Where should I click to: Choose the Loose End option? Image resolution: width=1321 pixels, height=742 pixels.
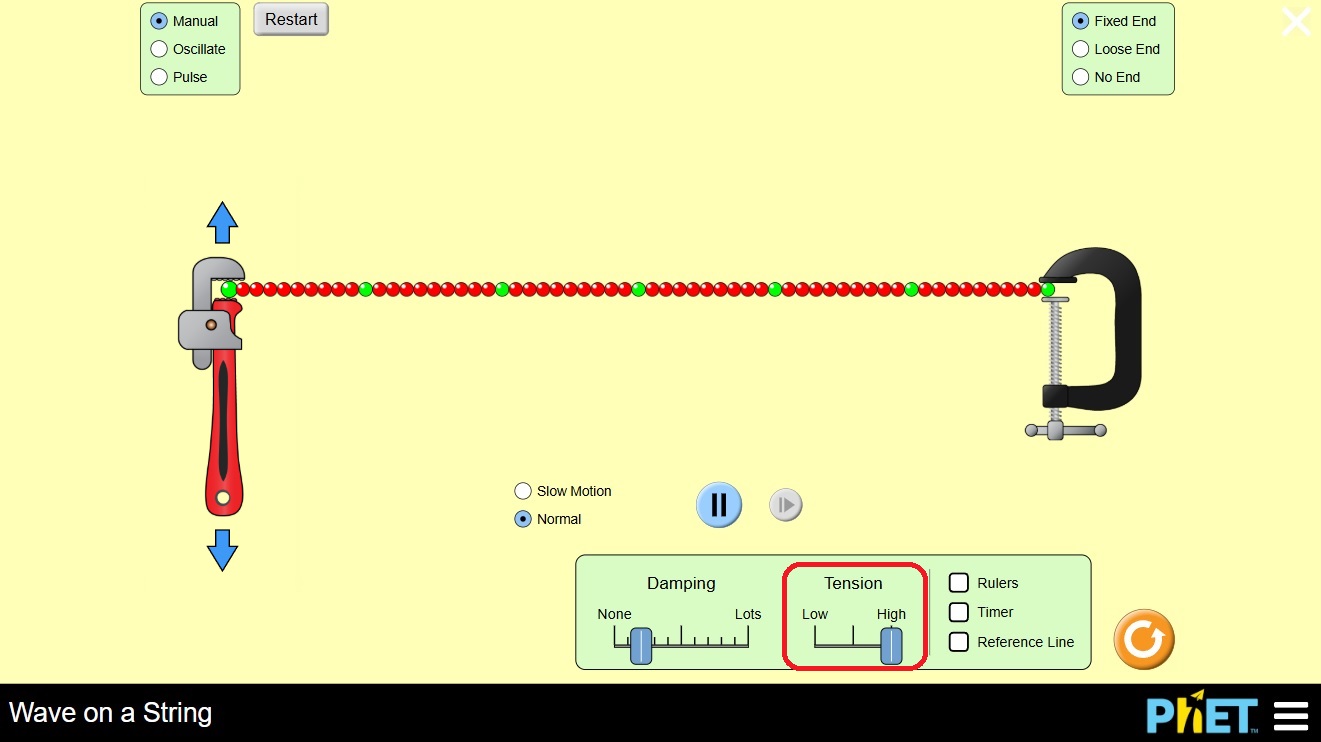pyautogui.click(x=1080, y=49)
